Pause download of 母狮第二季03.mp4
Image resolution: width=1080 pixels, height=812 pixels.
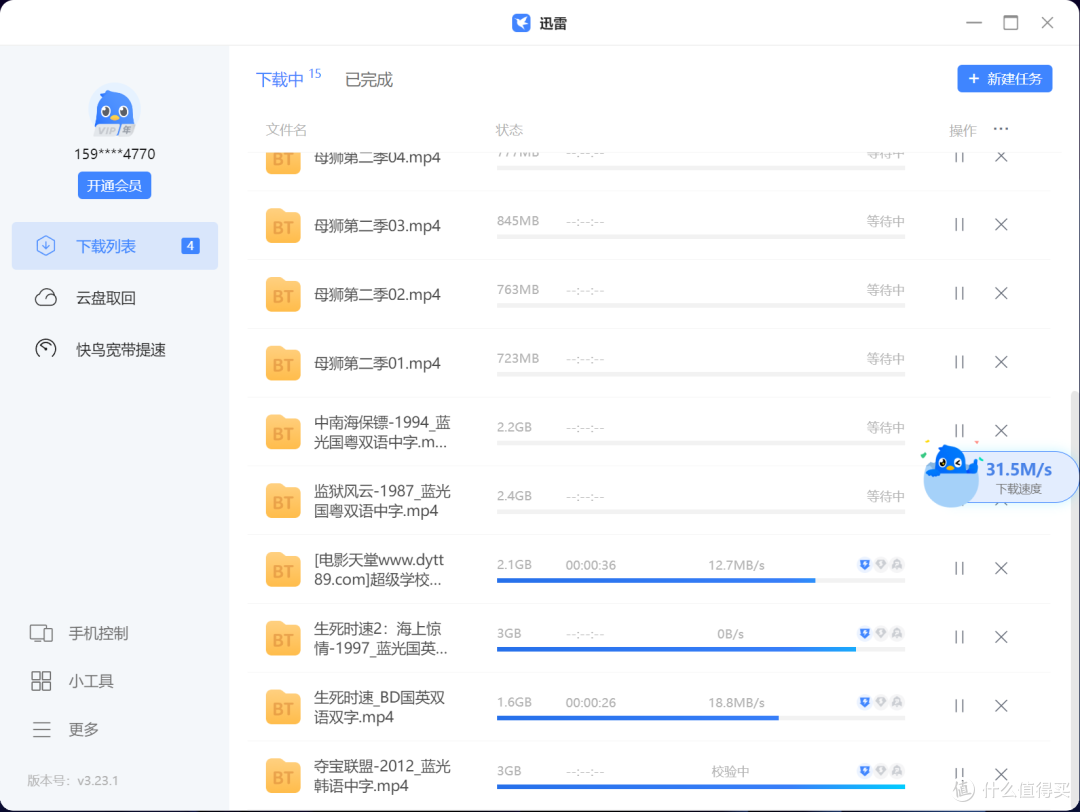click(959, 225)
